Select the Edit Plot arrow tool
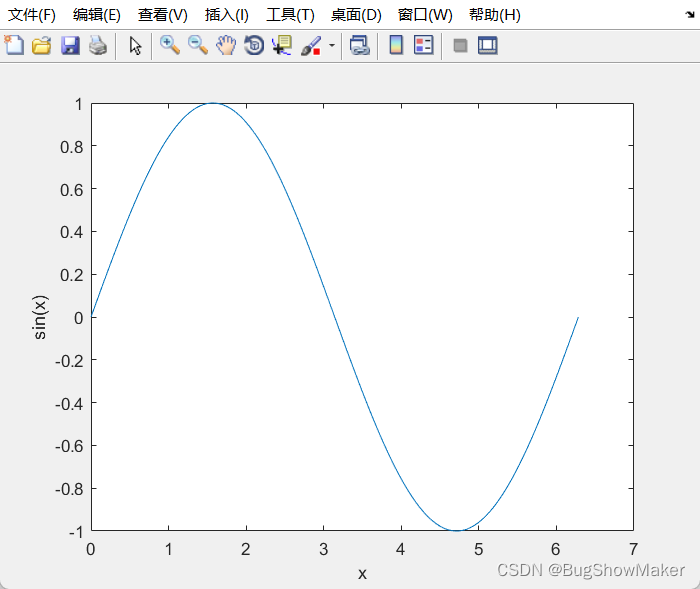Screen dimensions: 700x589 (135, 46)
